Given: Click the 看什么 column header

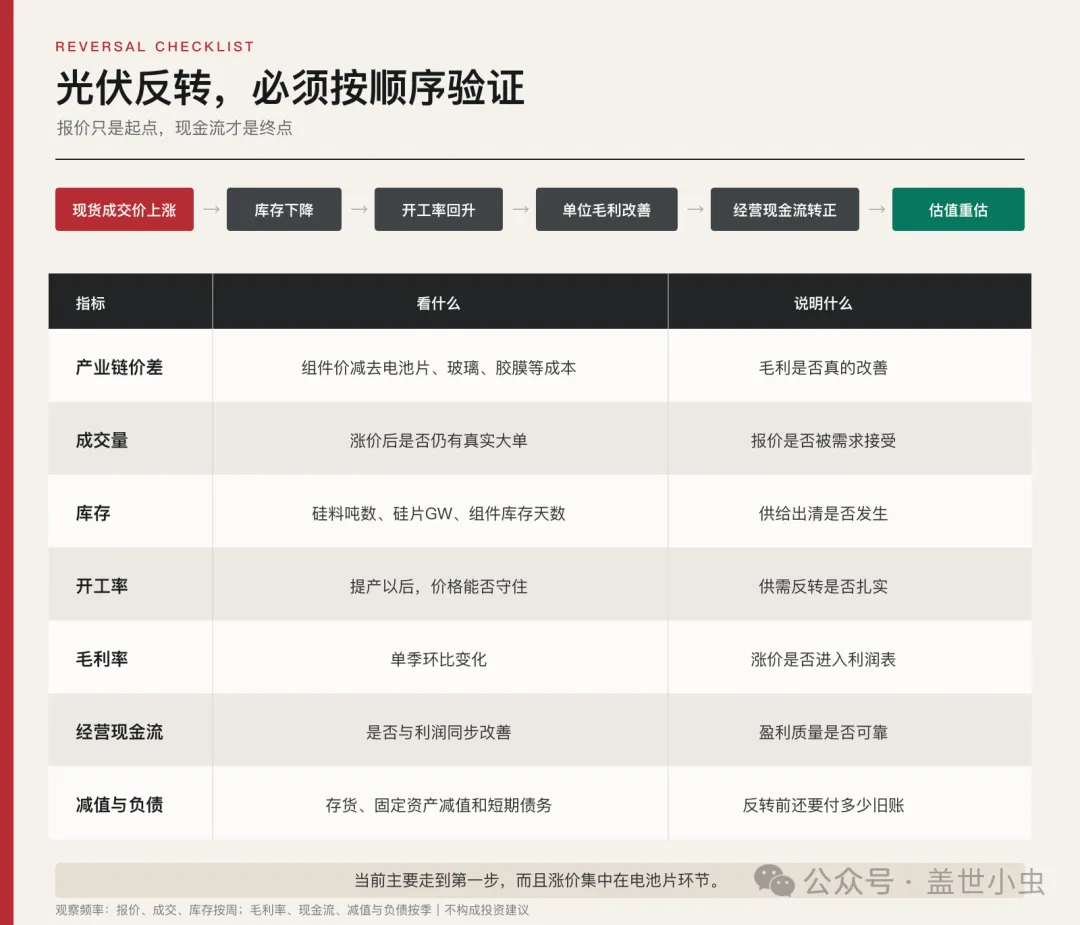Looking at the screenshot, I should click(438, 303).
